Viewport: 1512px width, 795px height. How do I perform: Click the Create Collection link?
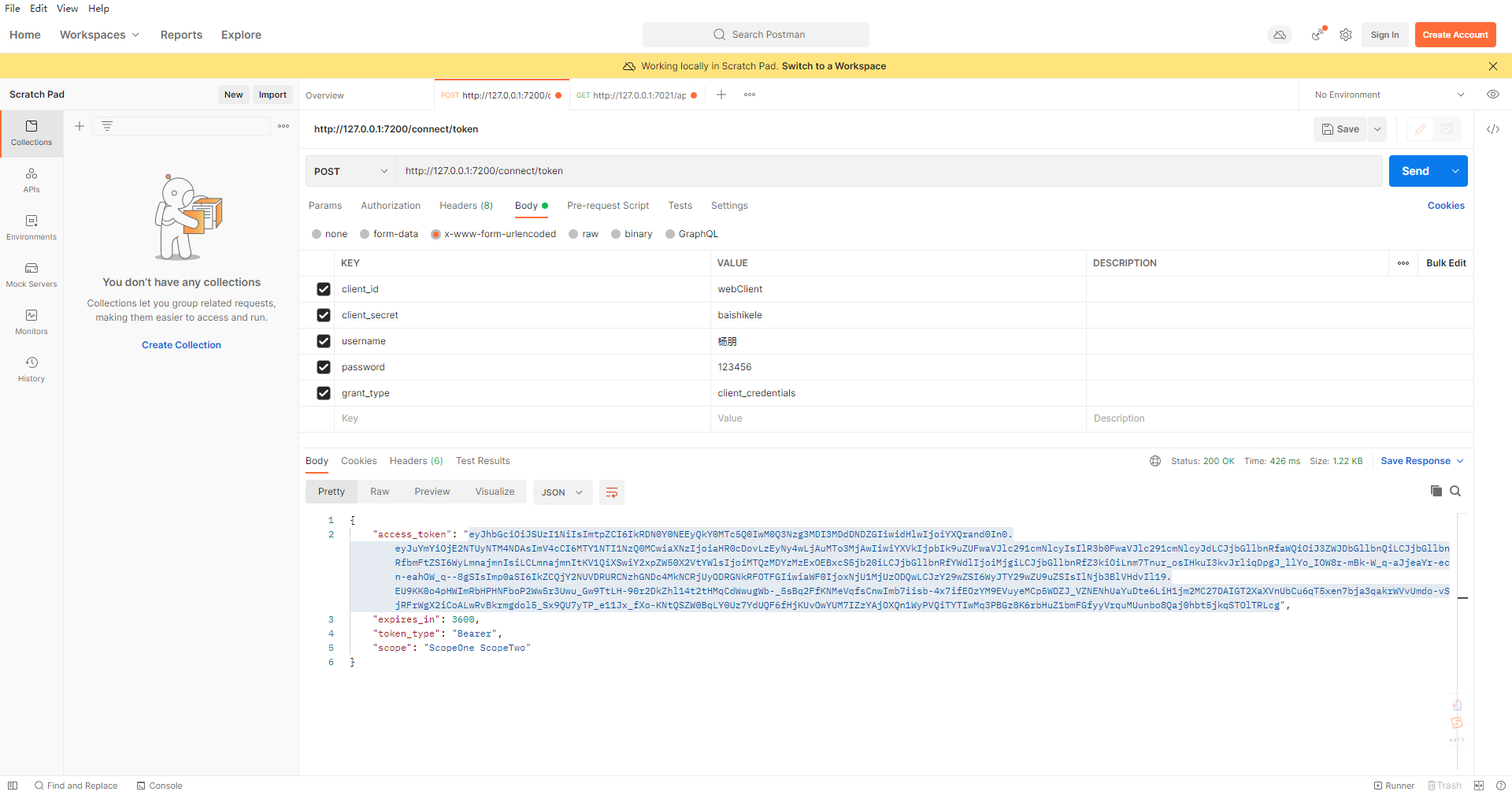click(181, 345)
